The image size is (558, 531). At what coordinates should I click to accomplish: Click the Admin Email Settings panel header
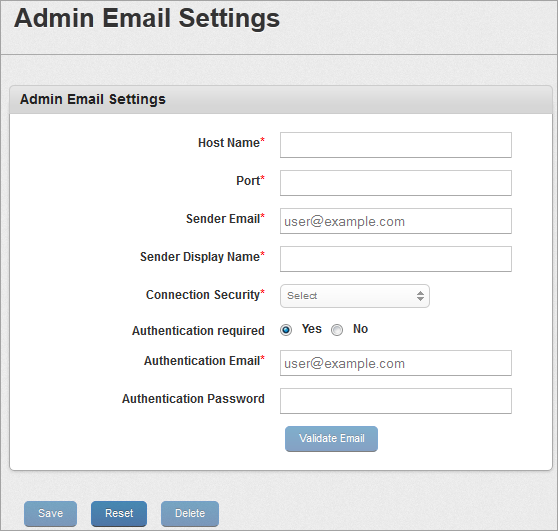(281, 100)
